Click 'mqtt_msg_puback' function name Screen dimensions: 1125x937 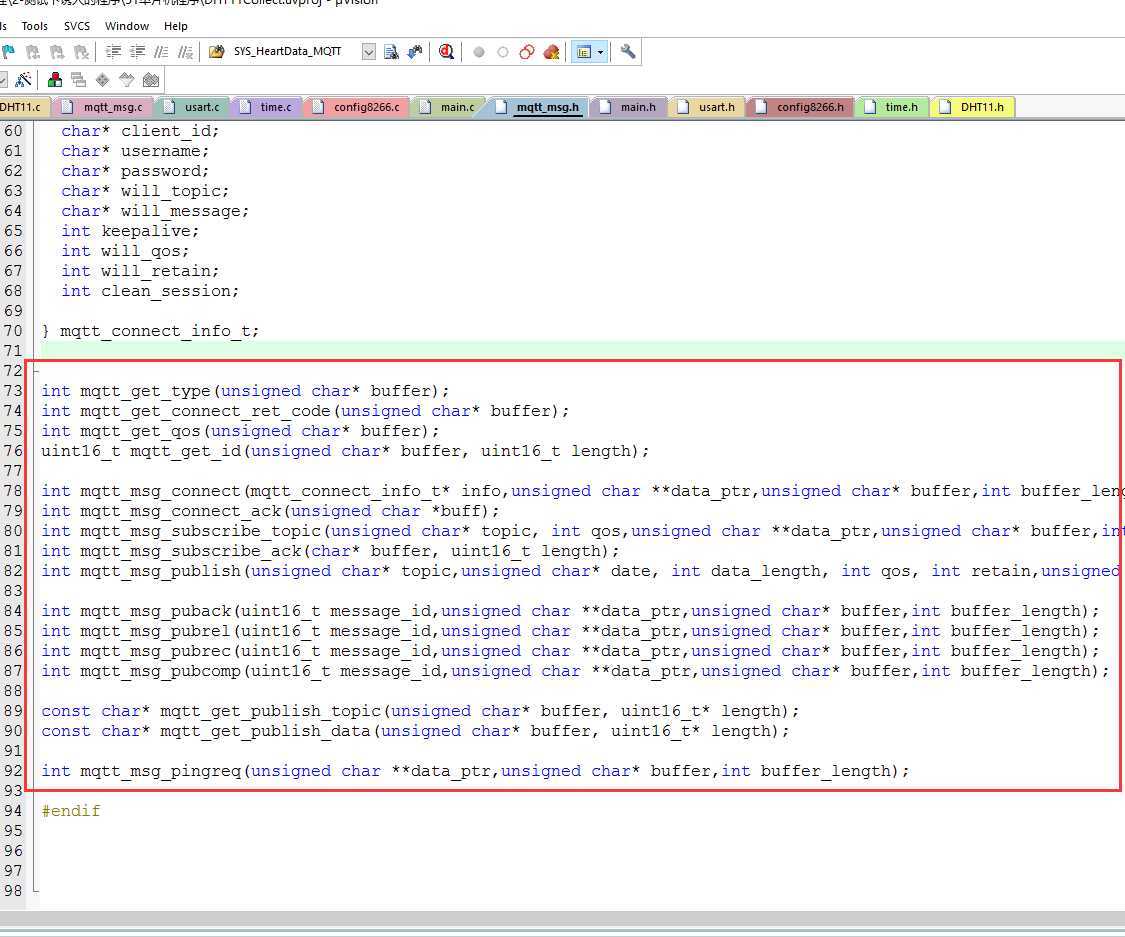coord(156,612)
